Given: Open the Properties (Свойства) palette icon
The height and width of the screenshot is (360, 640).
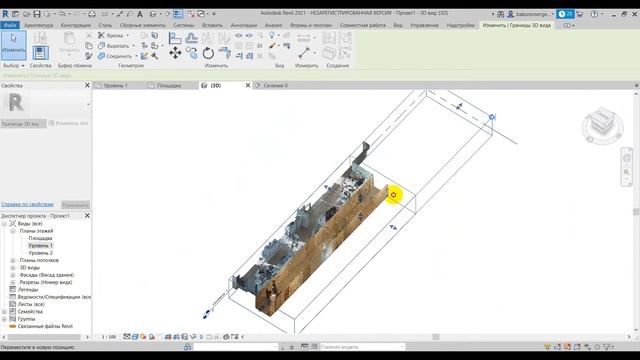Looking at the screenshot, I should coord(40,53).
